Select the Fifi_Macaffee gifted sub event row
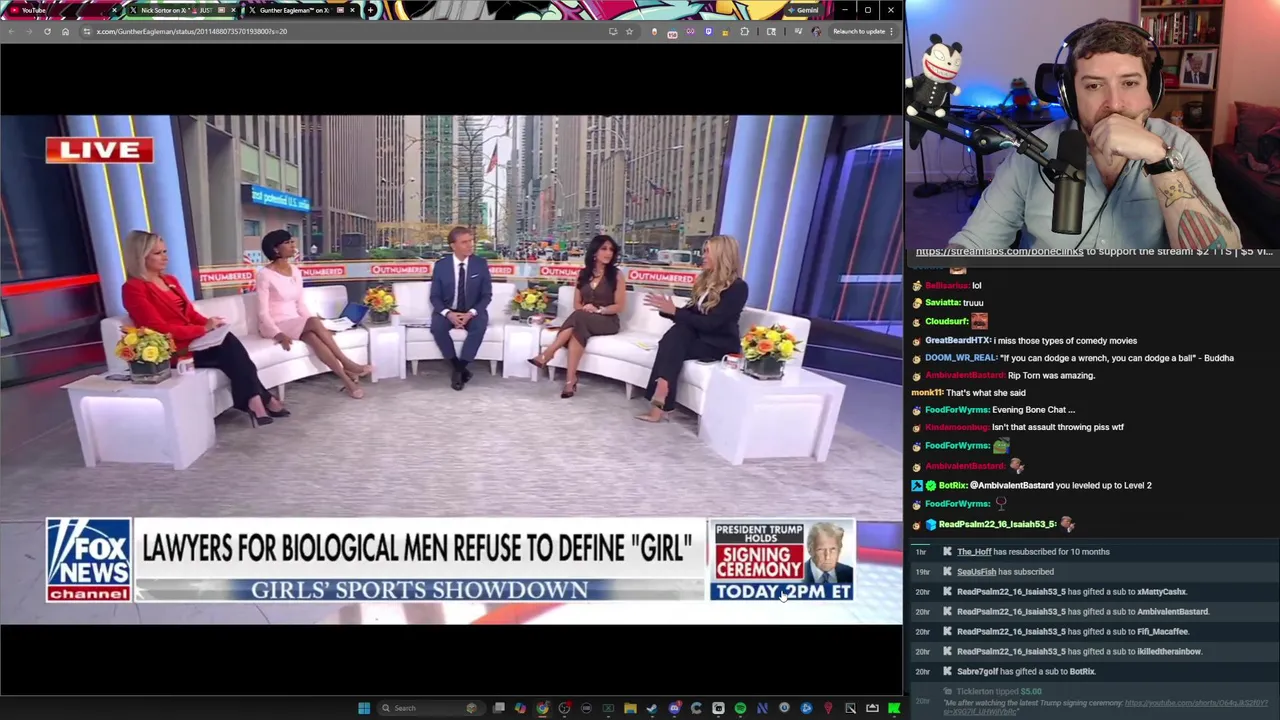 [x=1095, y=632]
